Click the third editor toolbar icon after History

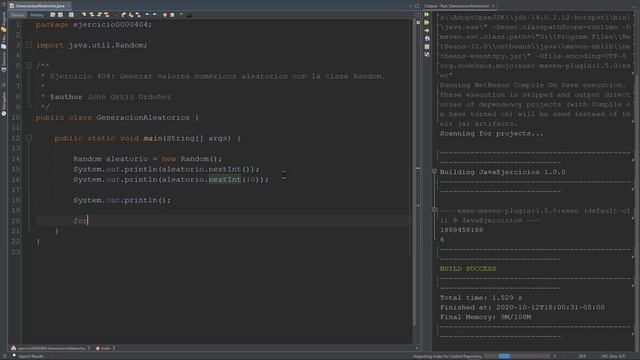point(71,15)
